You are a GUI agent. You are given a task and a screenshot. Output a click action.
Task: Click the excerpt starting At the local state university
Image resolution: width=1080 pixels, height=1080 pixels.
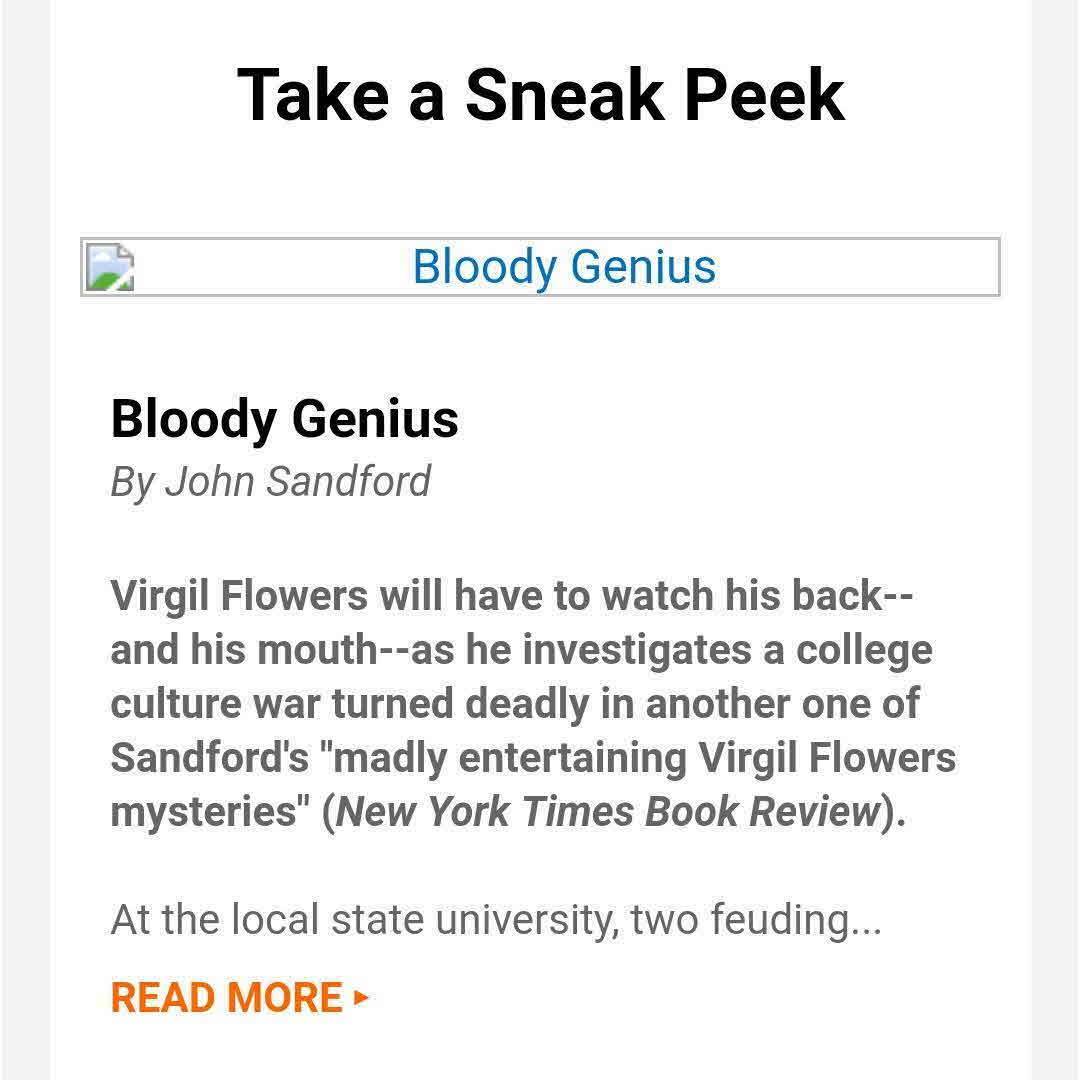coord(495,919)
